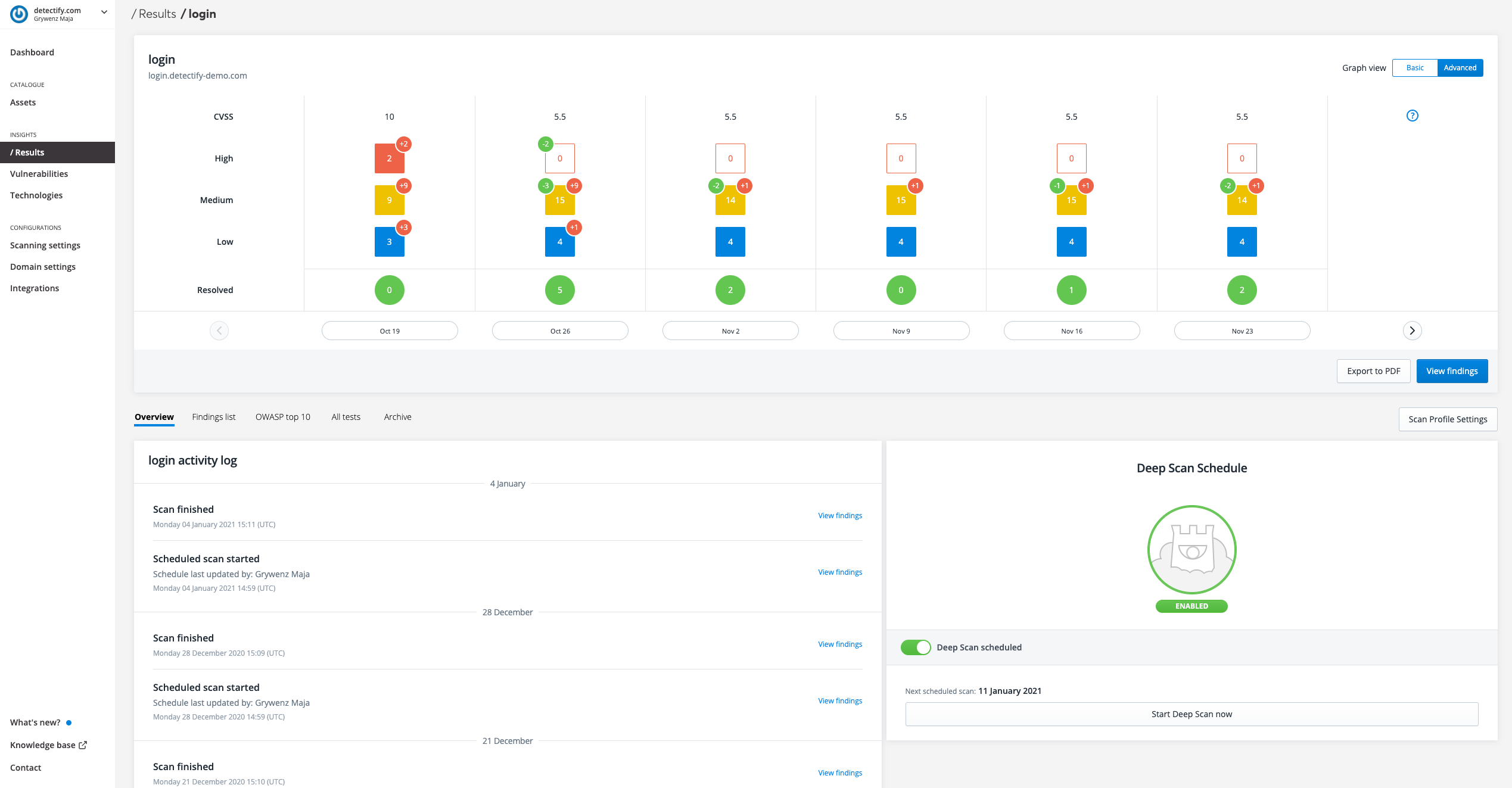Open the graph help question mark icon

[x=1412, y=116]
